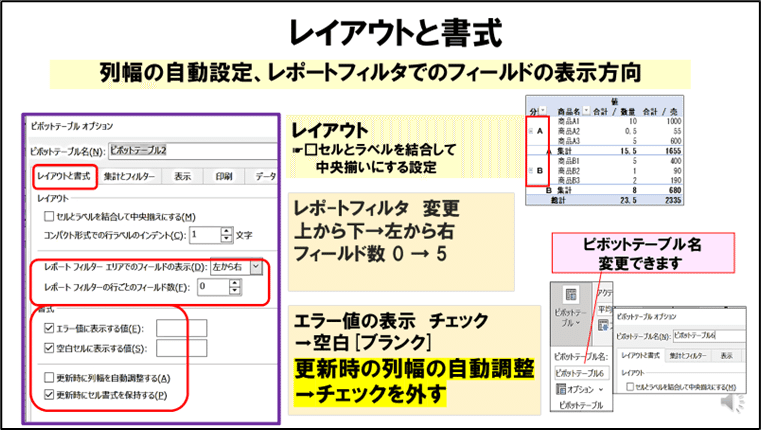The image size is (761, 430).
Task: Toggle セルとラベルを結合して中央揃えにする(M) in large dialog
Action: pyautogui.click(x=49, y=216)
